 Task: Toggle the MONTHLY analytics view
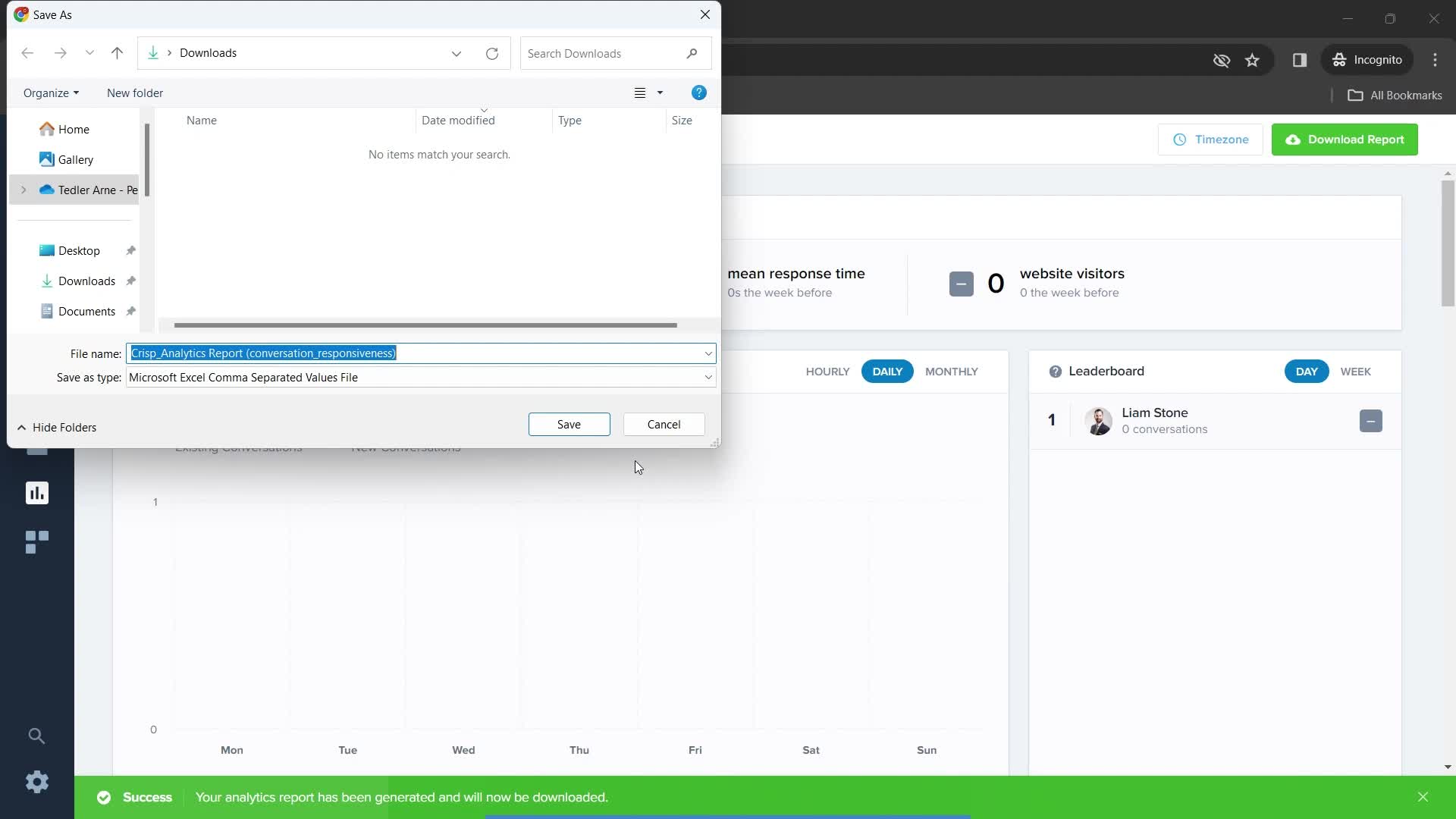coord(951,371)
